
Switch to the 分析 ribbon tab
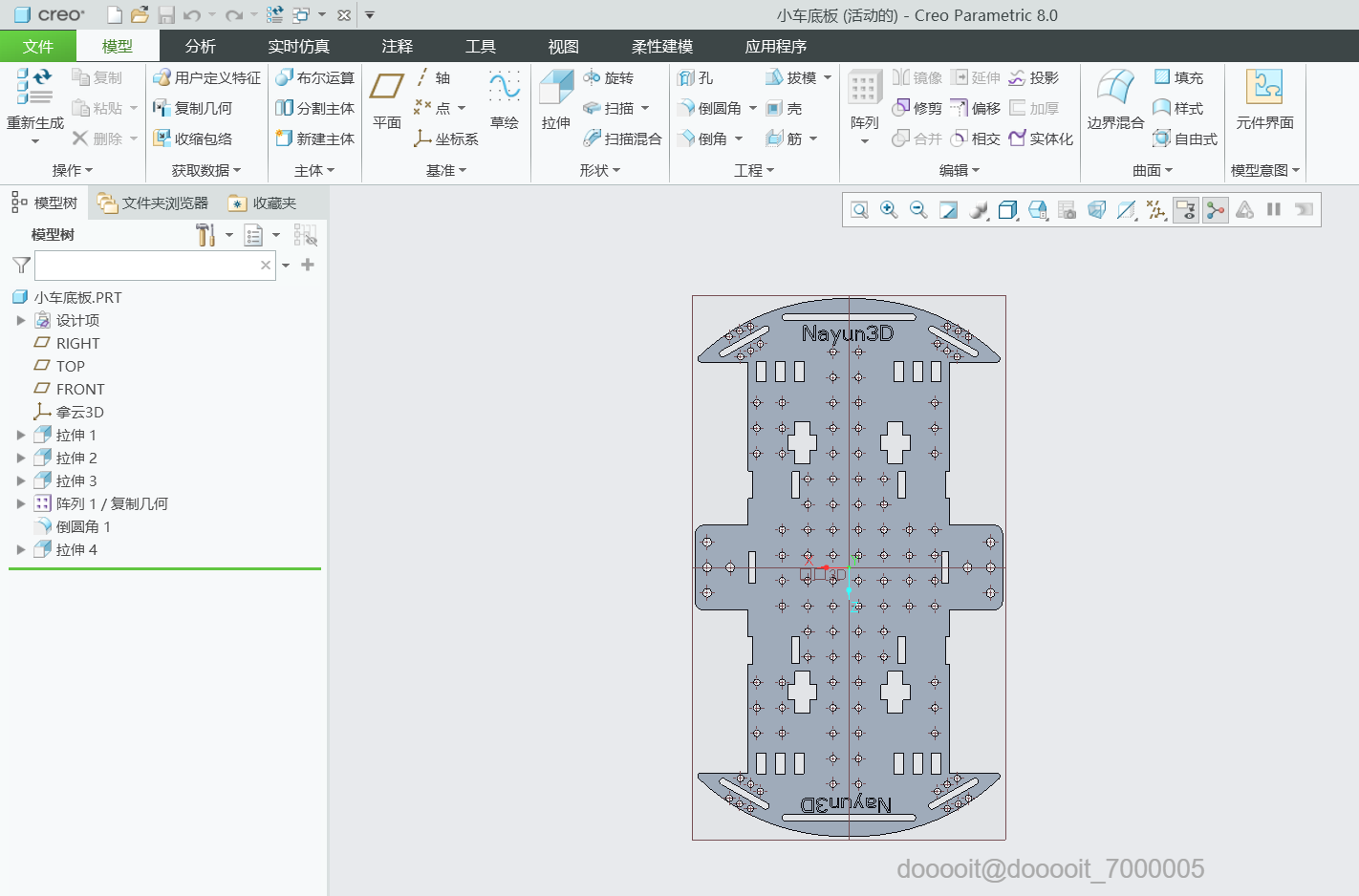point(200,46)
